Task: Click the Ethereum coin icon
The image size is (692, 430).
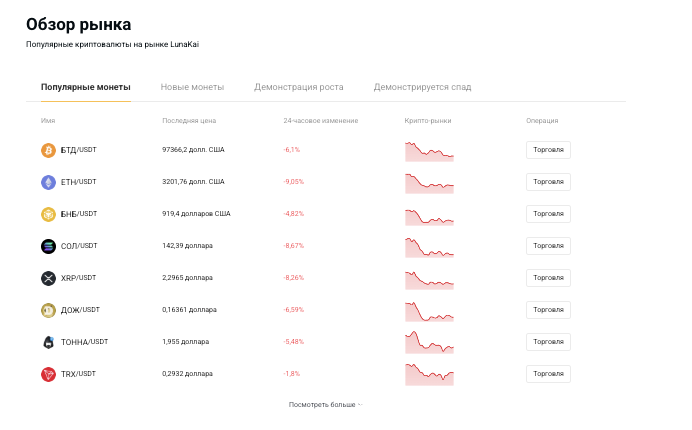Action: 48,182
